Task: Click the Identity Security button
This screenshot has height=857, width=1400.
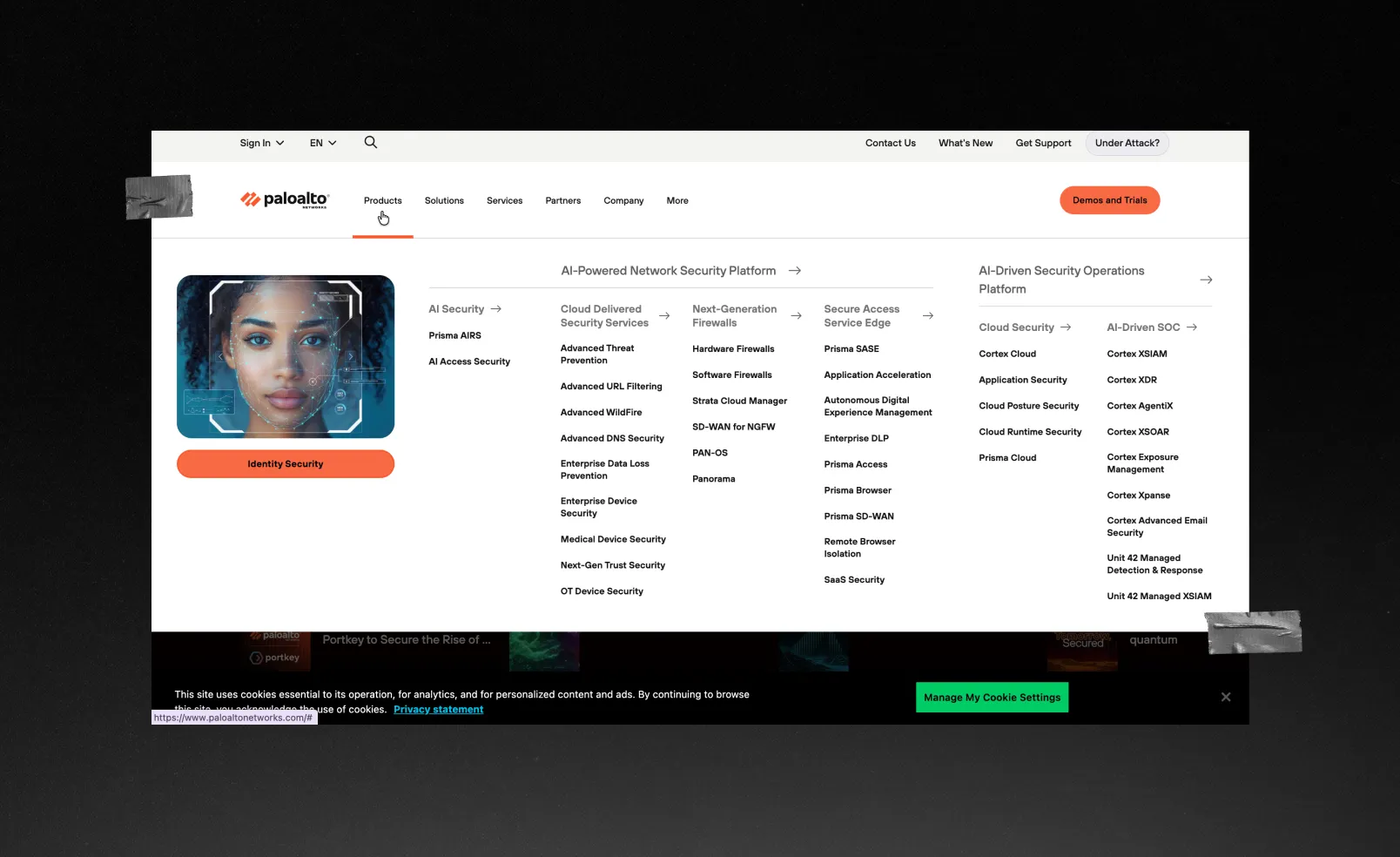Action: pyautogui.click(x=286, y=464)
